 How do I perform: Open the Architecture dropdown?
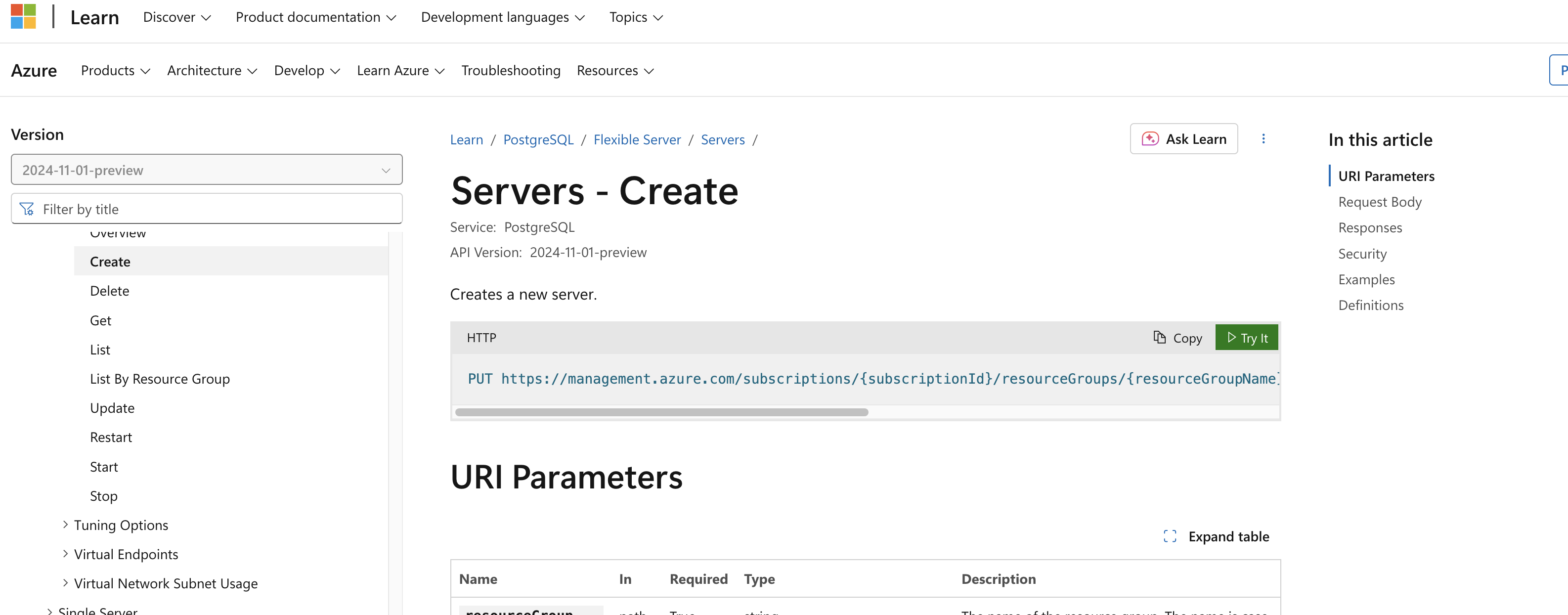tap(212, 71)
